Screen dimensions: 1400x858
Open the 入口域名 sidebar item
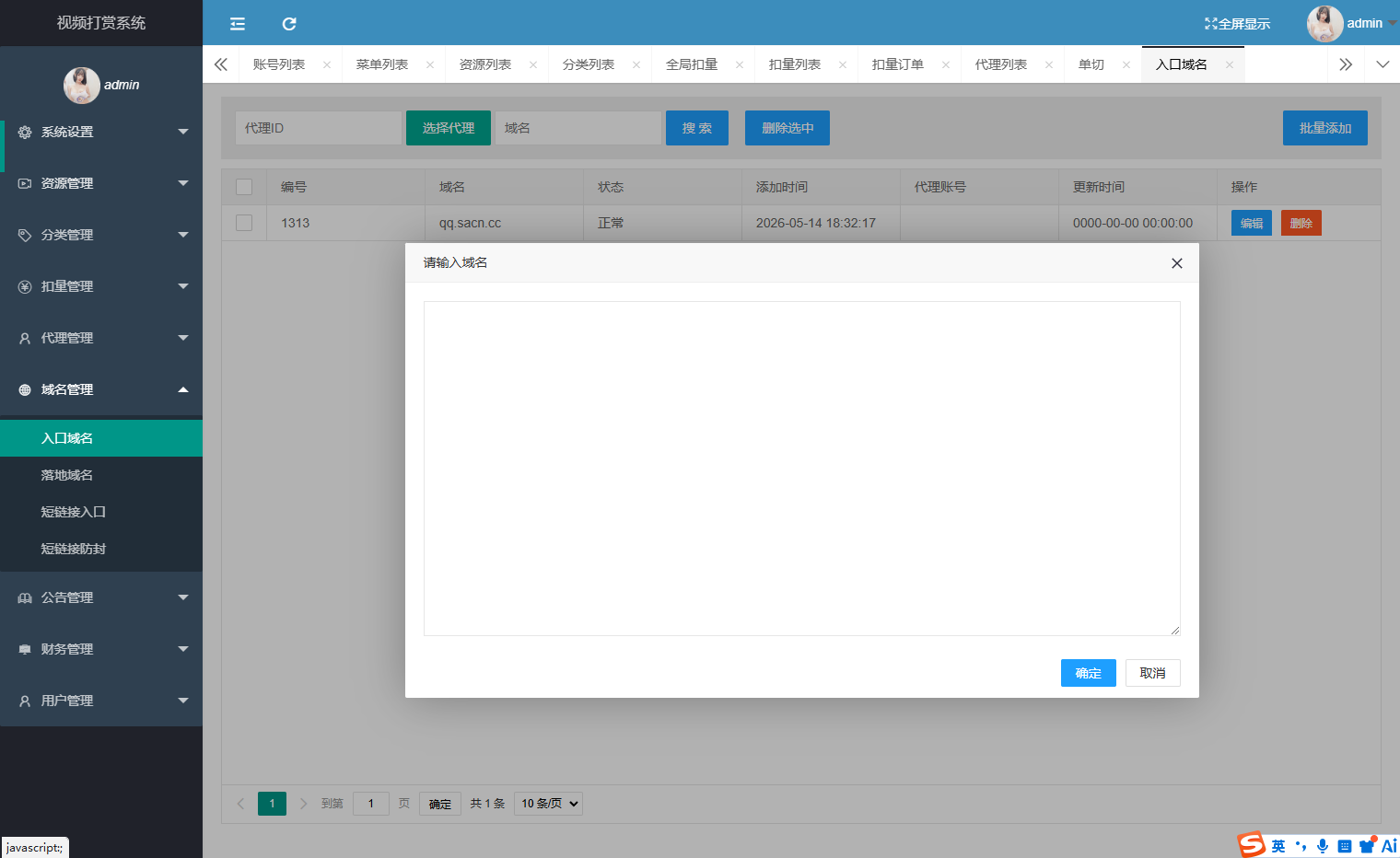point(101,438)
